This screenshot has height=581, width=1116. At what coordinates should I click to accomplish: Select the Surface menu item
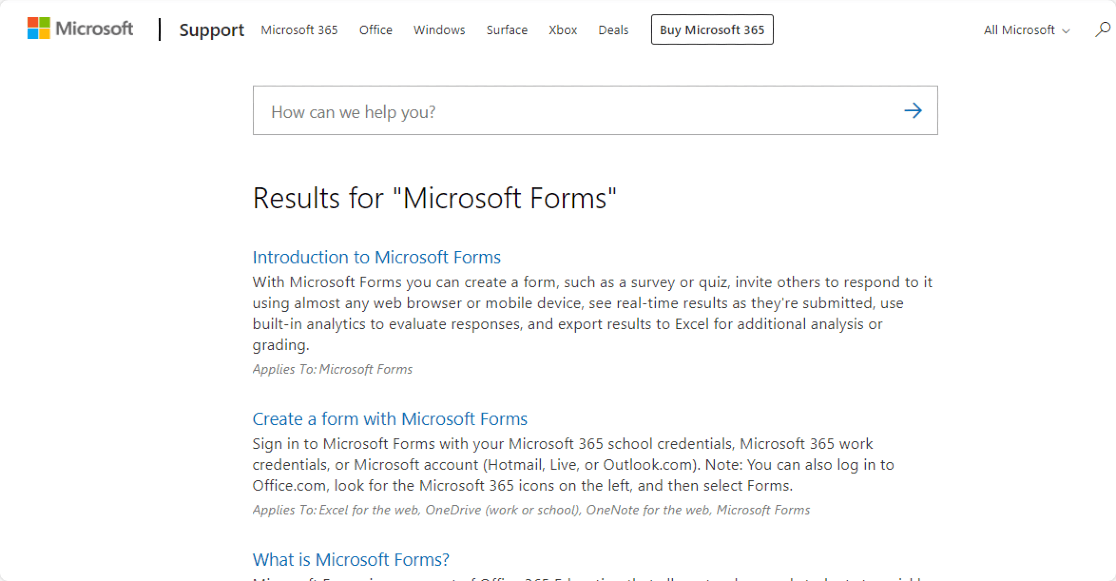(x=507, y=30)
